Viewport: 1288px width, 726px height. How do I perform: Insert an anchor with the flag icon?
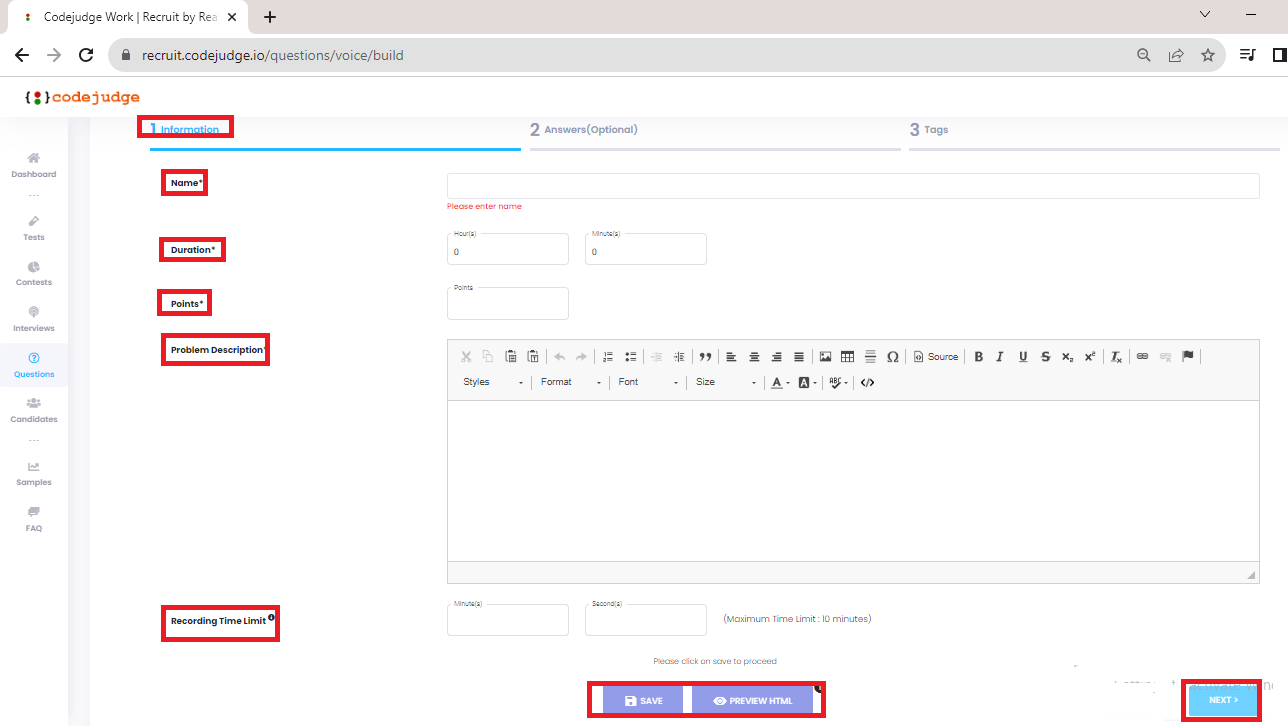tap(1188, 357)
